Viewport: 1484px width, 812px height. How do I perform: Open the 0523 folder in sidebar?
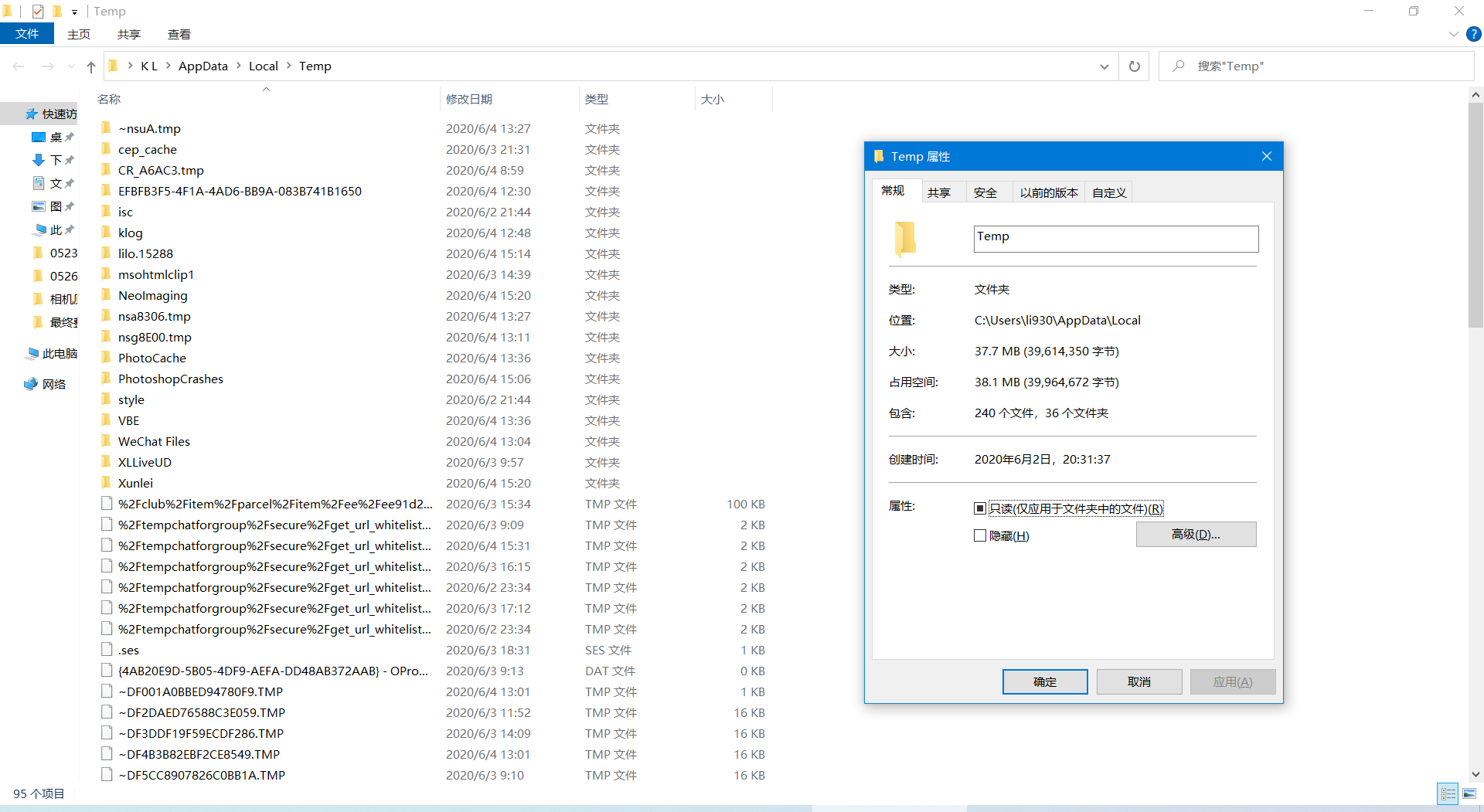pos(56,253)
